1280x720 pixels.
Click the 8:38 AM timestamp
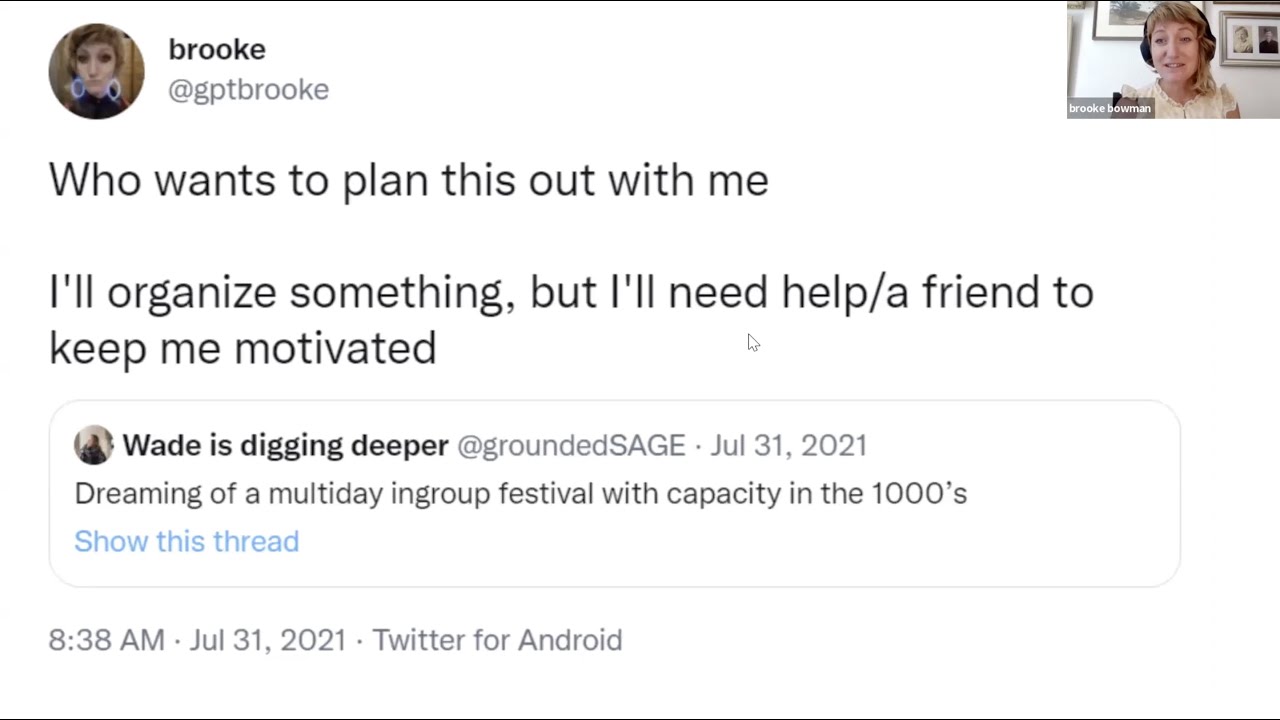click(x=106, y=640)
